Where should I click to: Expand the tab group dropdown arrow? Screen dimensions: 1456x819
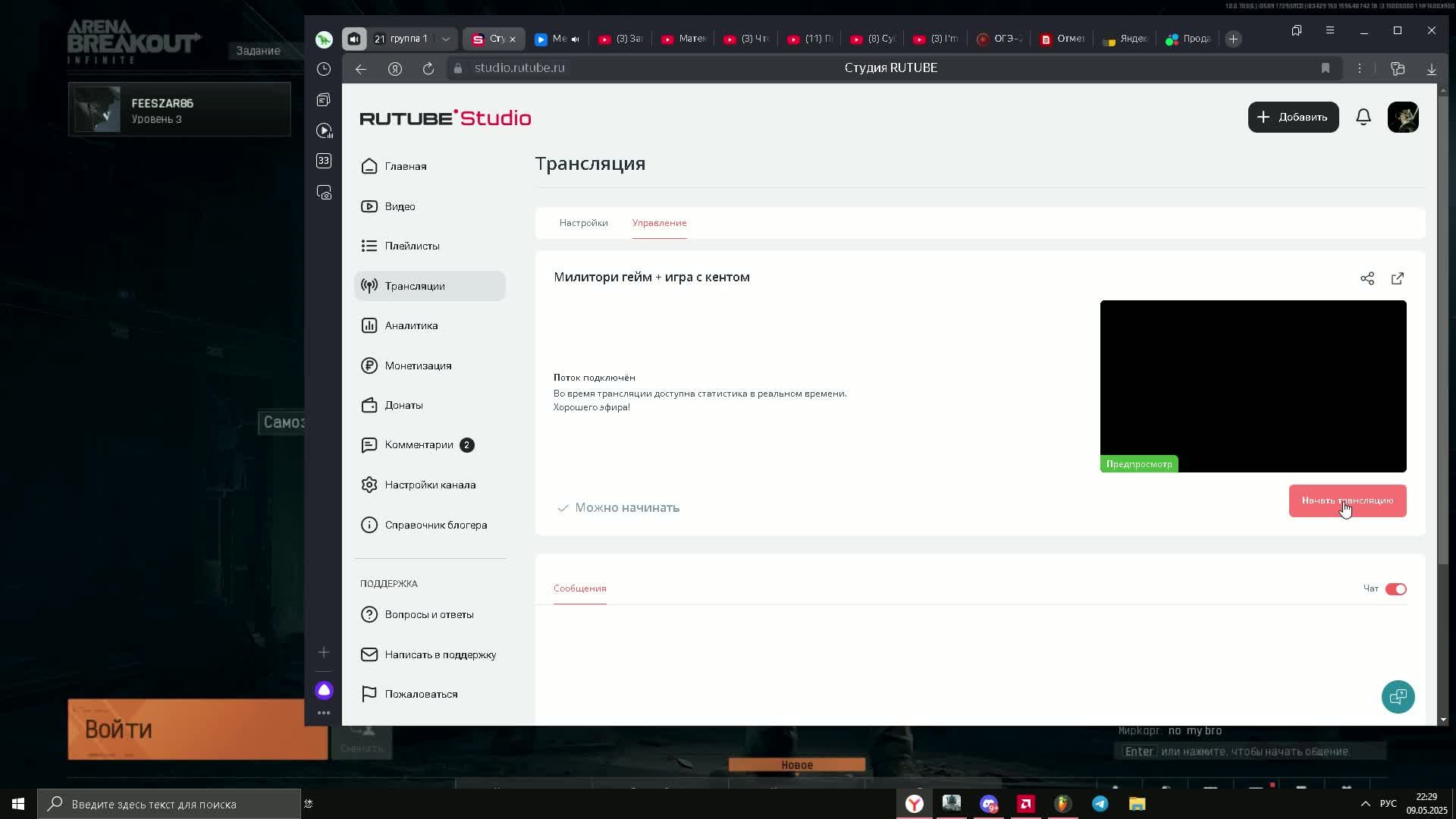point(446,39)
